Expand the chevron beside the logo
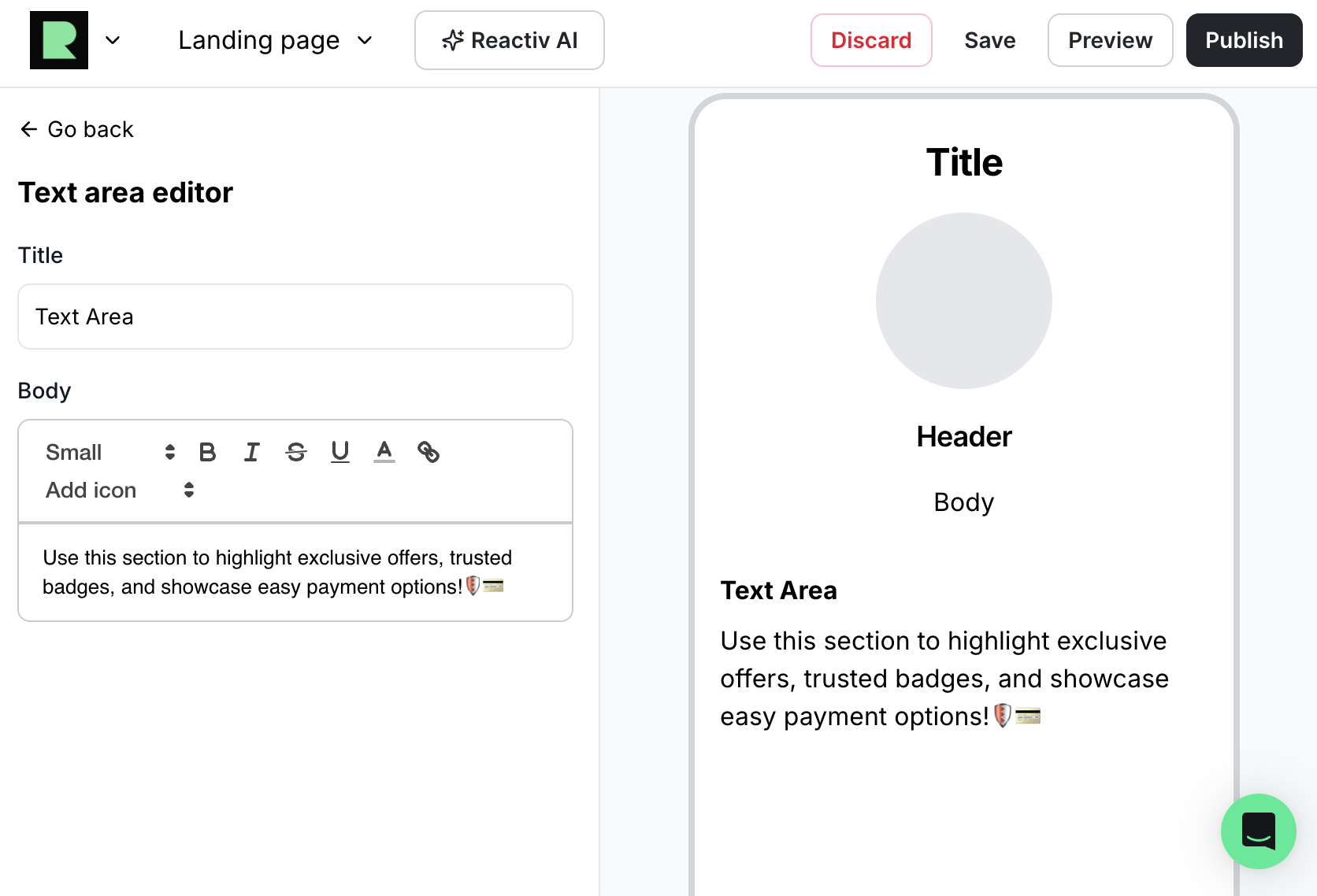This screenshot has height=896, width=1317. tap(113, 40)
